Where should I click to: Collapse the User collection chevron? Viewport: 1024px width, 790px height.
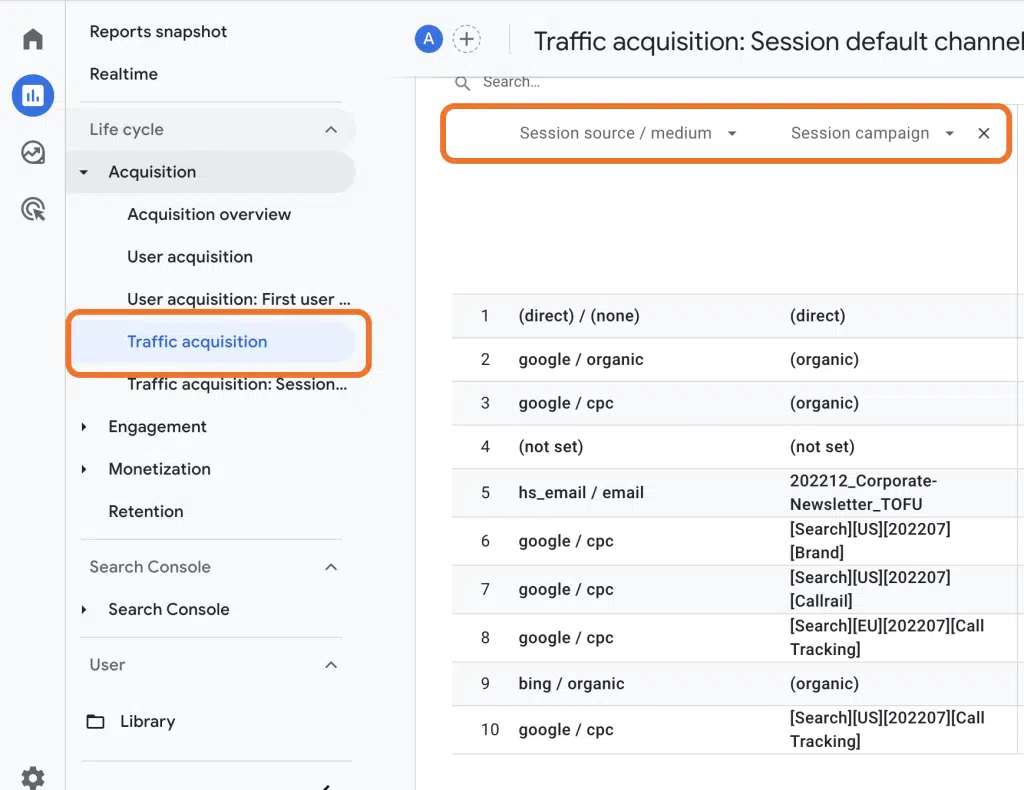click(331, 665)
